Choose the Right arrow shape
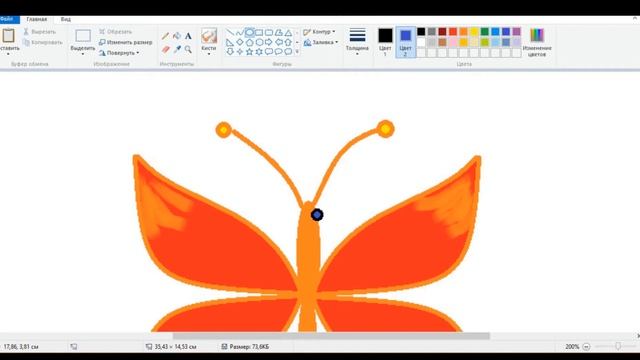The width and height of the screenshot is (640, 360). click(269, 42)
